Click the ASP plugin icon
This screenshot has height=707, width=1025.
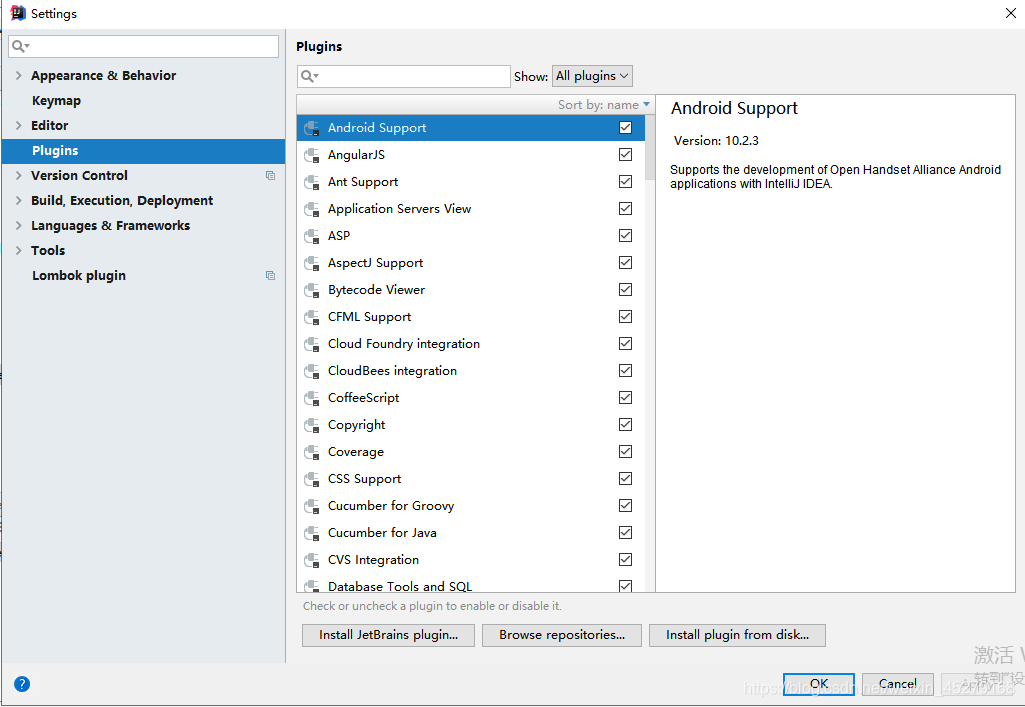(x=312, y=236)
